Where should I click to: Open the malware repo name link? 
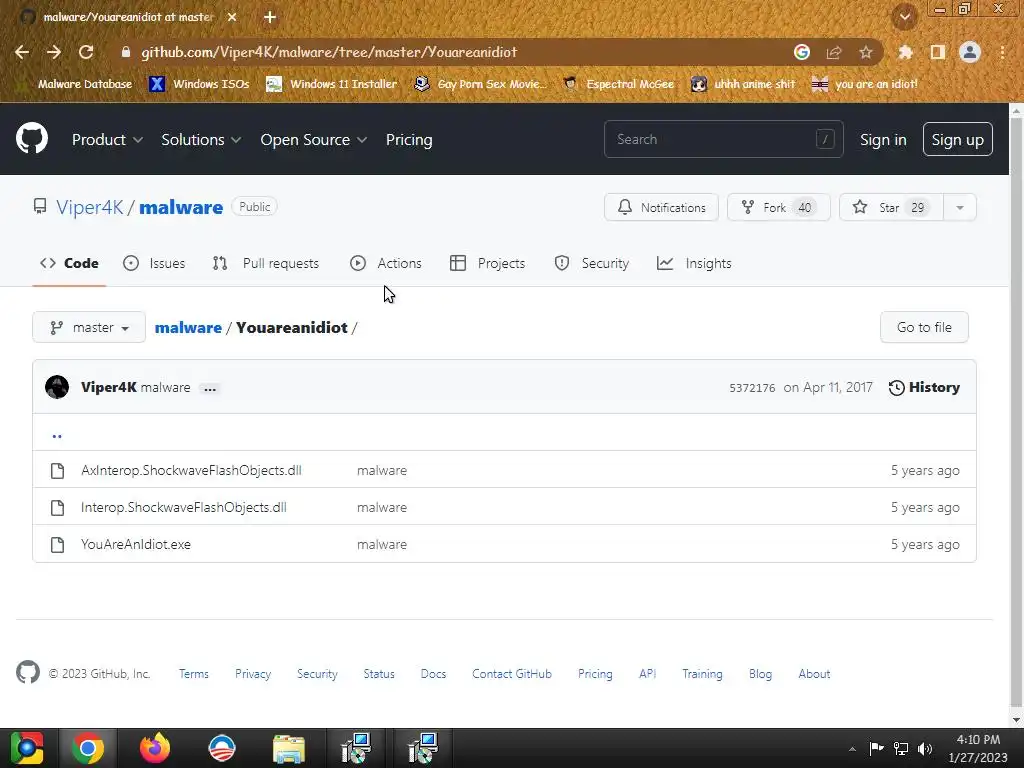(181, 207)
